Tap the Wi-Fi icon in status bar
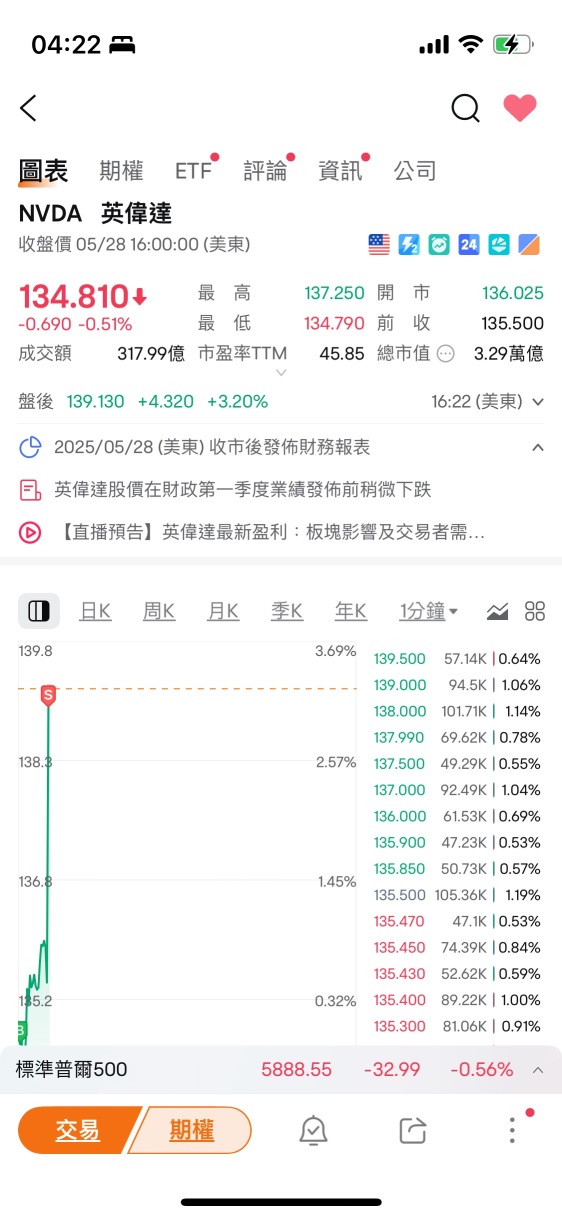This screenshot has width=562, height=1218. 470,44
